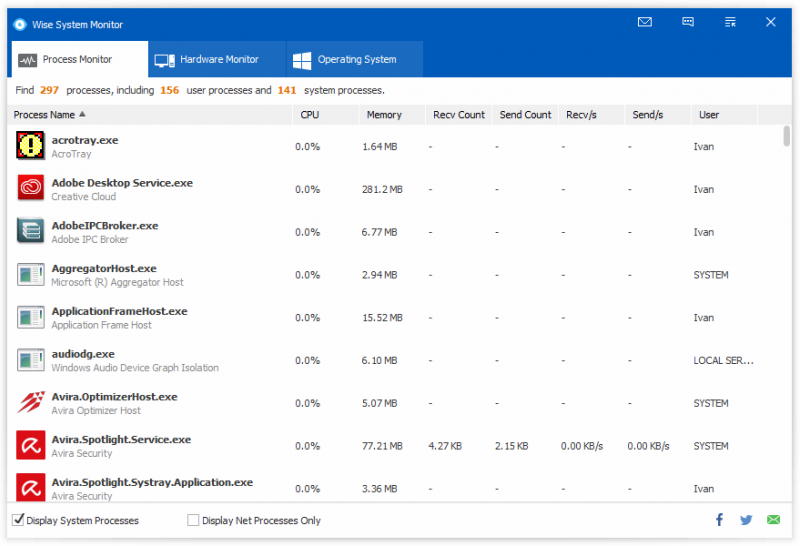The image size is (800, 546).
Task: Click the green email share icon
Action: [x=773, y=520]
